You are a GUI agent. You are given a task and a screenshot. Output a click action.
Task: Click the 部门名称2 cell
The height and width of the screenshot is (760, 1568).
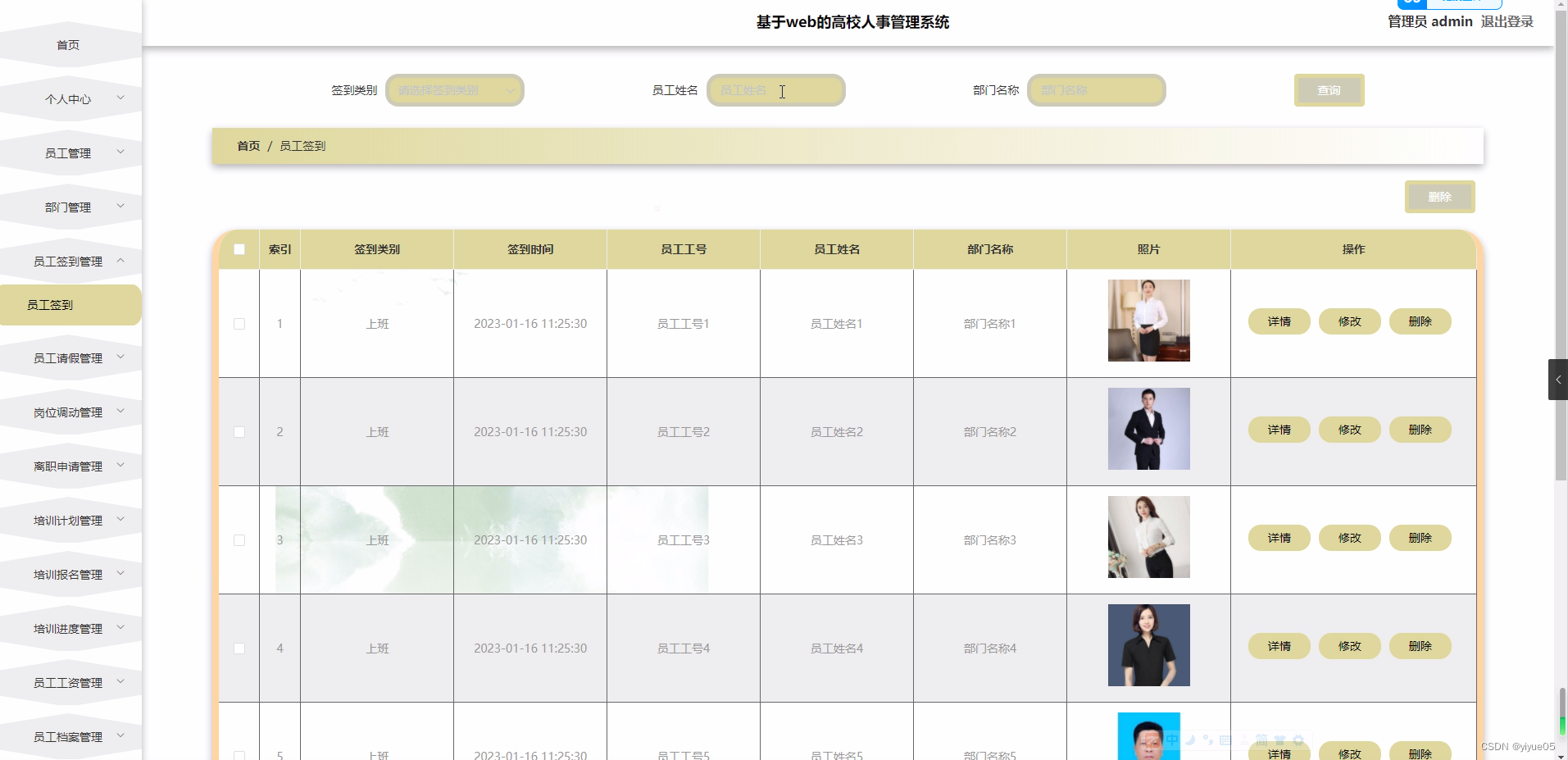tap(990, 432)
